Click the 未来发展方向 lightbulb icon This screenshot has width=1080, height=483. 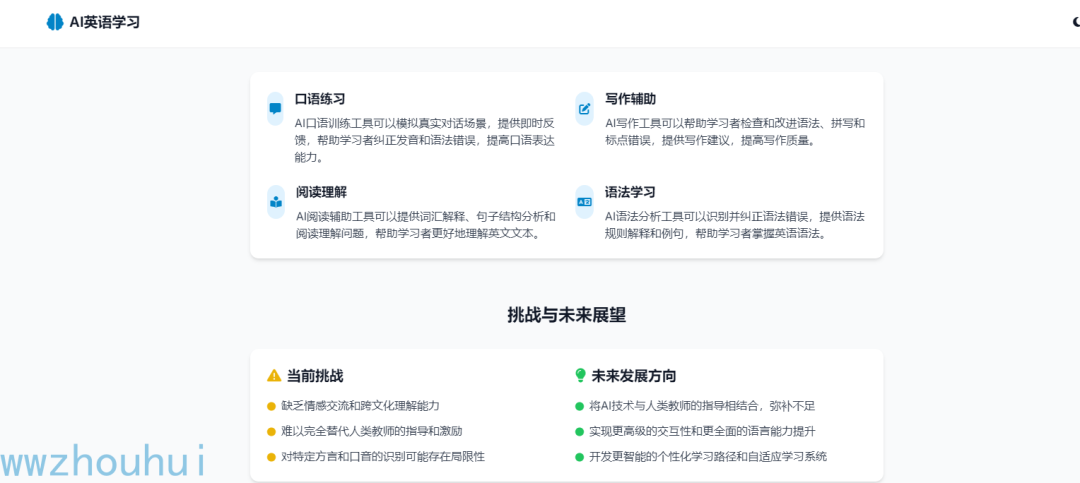[581, 376]
